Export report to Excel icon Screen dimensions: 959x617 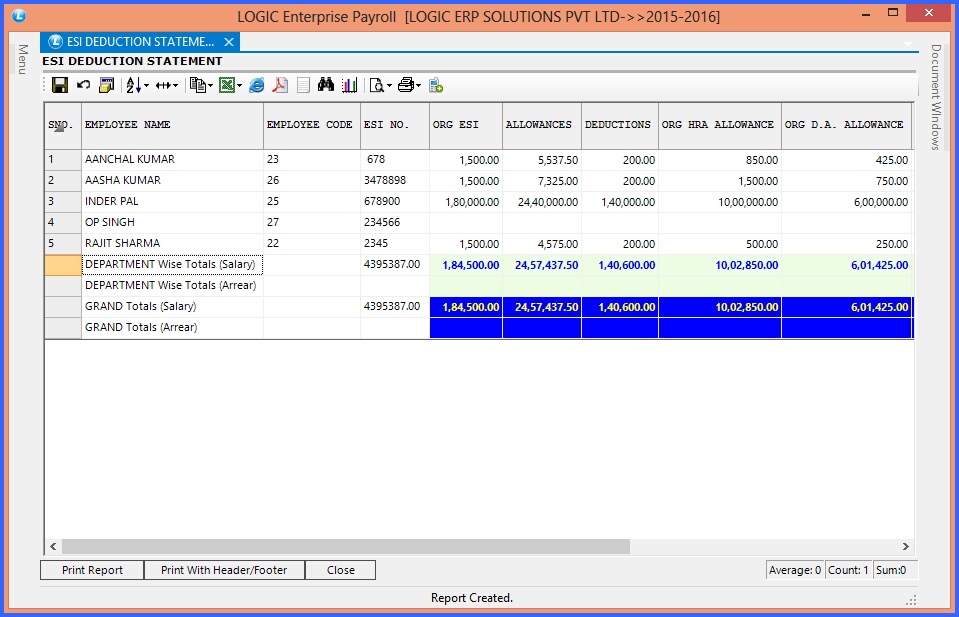pos(227,85)
